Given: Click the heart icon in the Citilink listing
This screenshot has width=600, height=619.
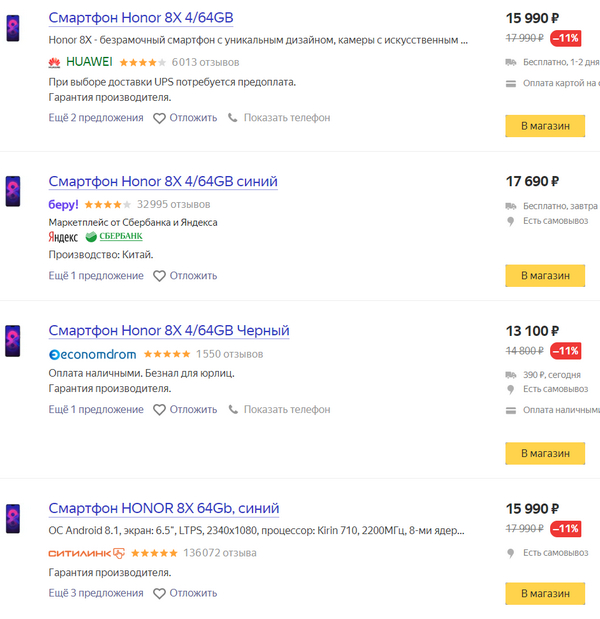Looking at the screenshot, I should pos(159,593).
